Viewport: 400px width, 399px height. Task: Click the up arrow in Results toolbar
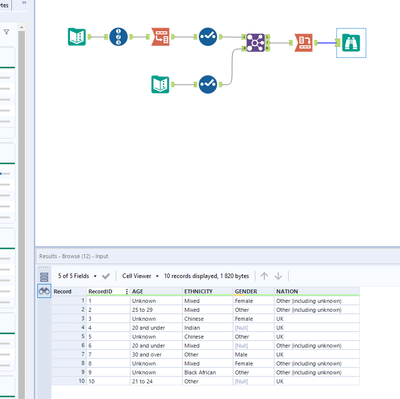tap(264, 276)
